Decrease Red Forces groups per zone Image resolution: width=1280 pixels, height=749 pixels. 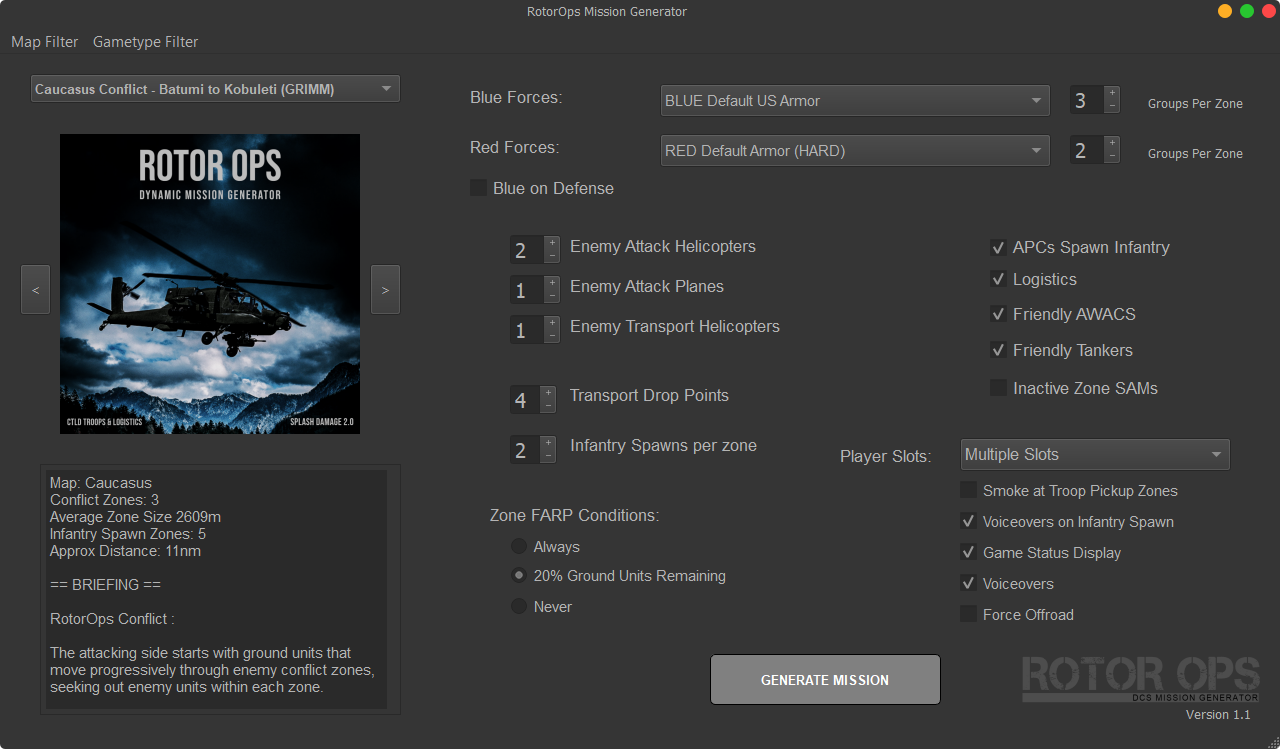click(x=1112, y=157)
